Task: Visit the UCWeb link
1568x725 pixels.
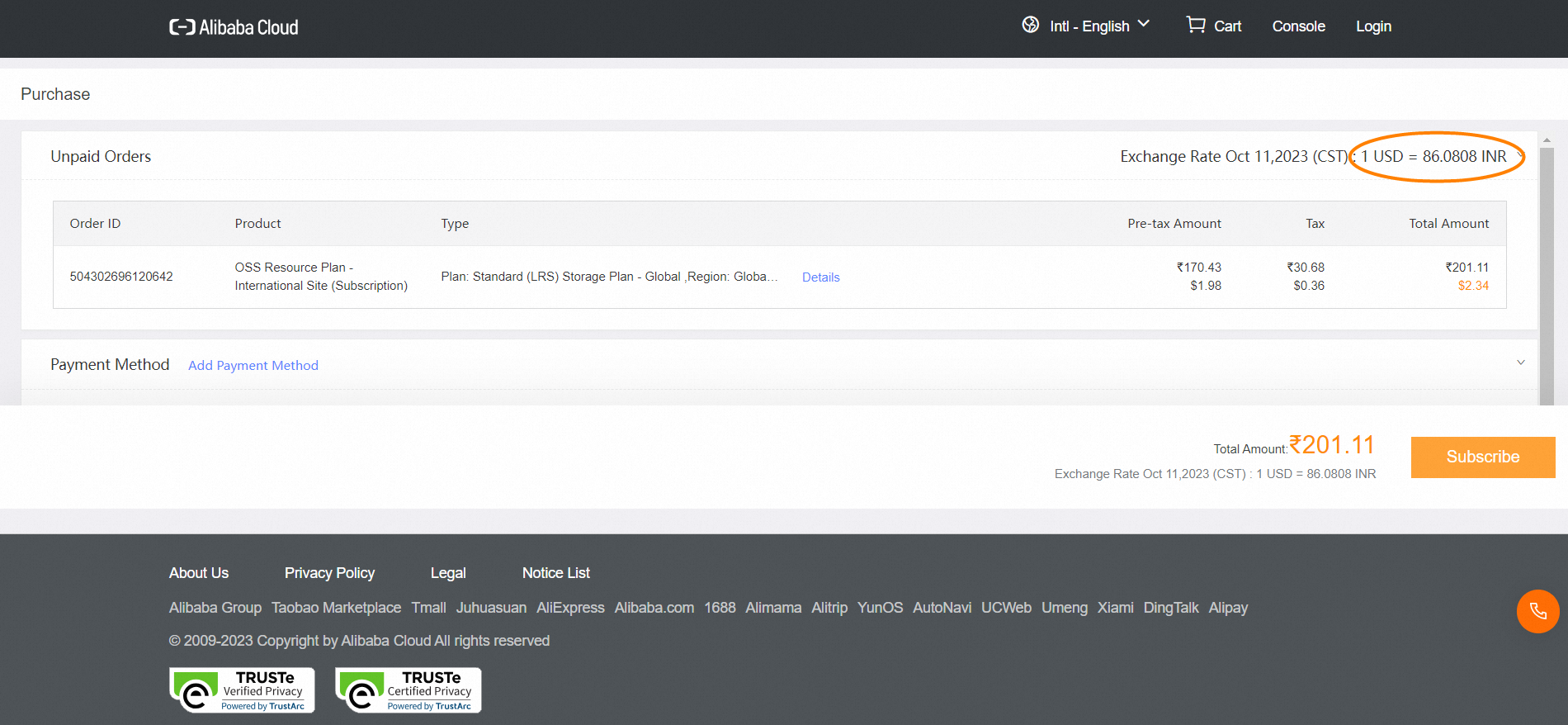Action: coord(1006,608)
